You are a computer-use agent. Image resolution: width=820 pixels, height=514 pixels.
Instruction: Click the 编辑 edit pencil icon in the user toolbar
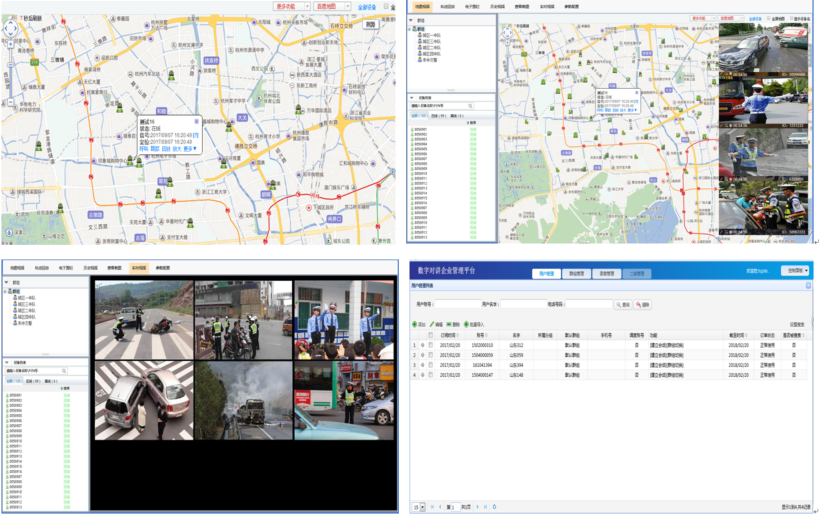(x=433, y=324)
